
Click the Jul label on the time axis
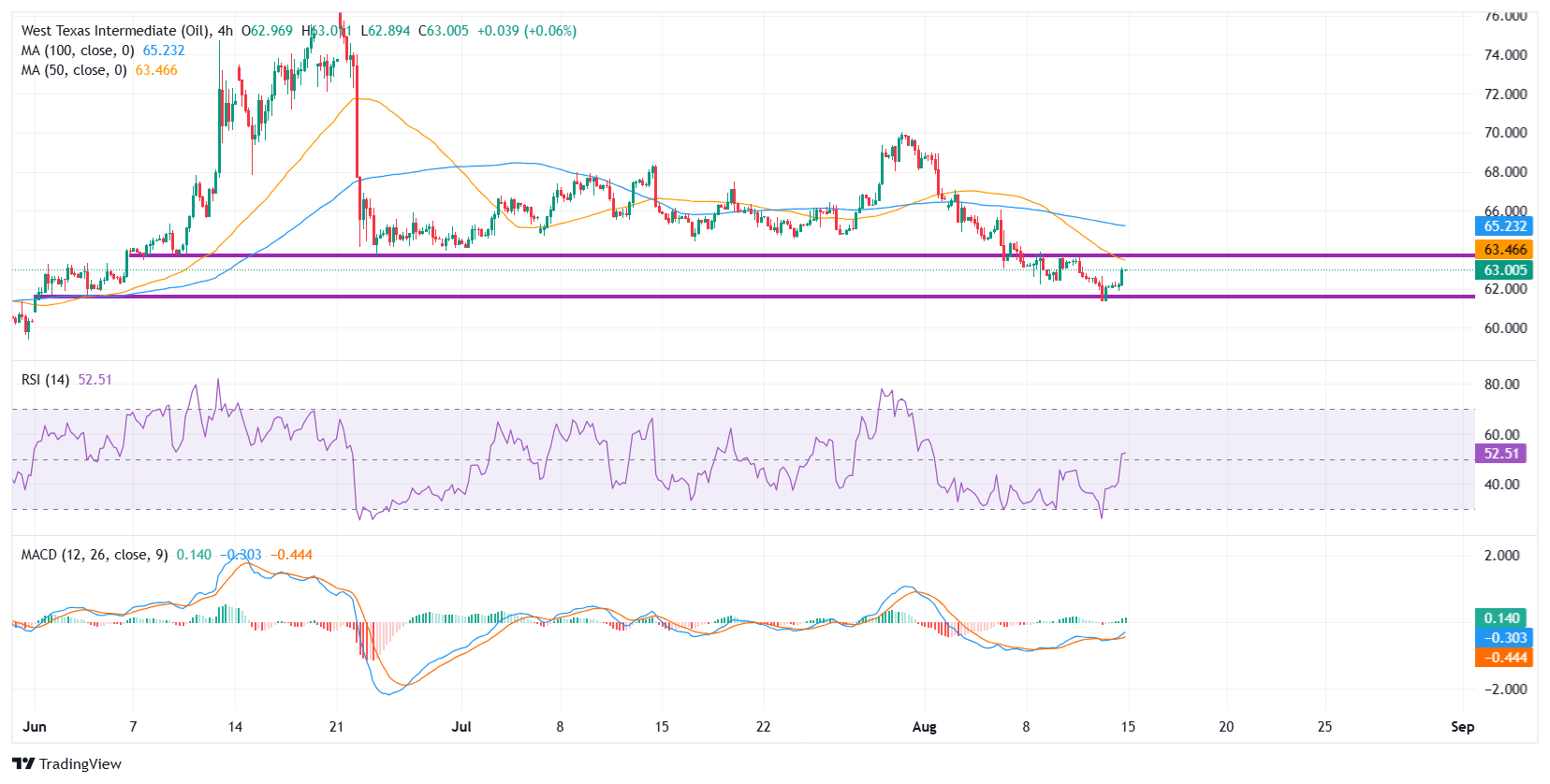[461, 727]
